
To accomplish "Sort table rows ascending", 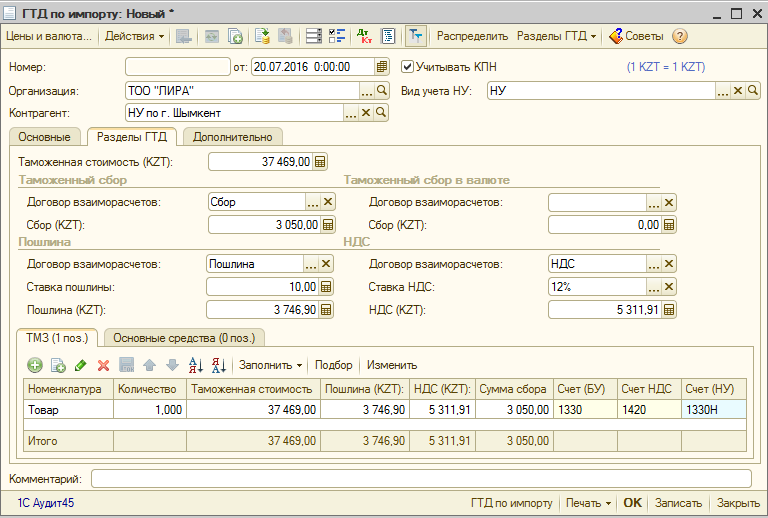I will [x=195, y=365].
